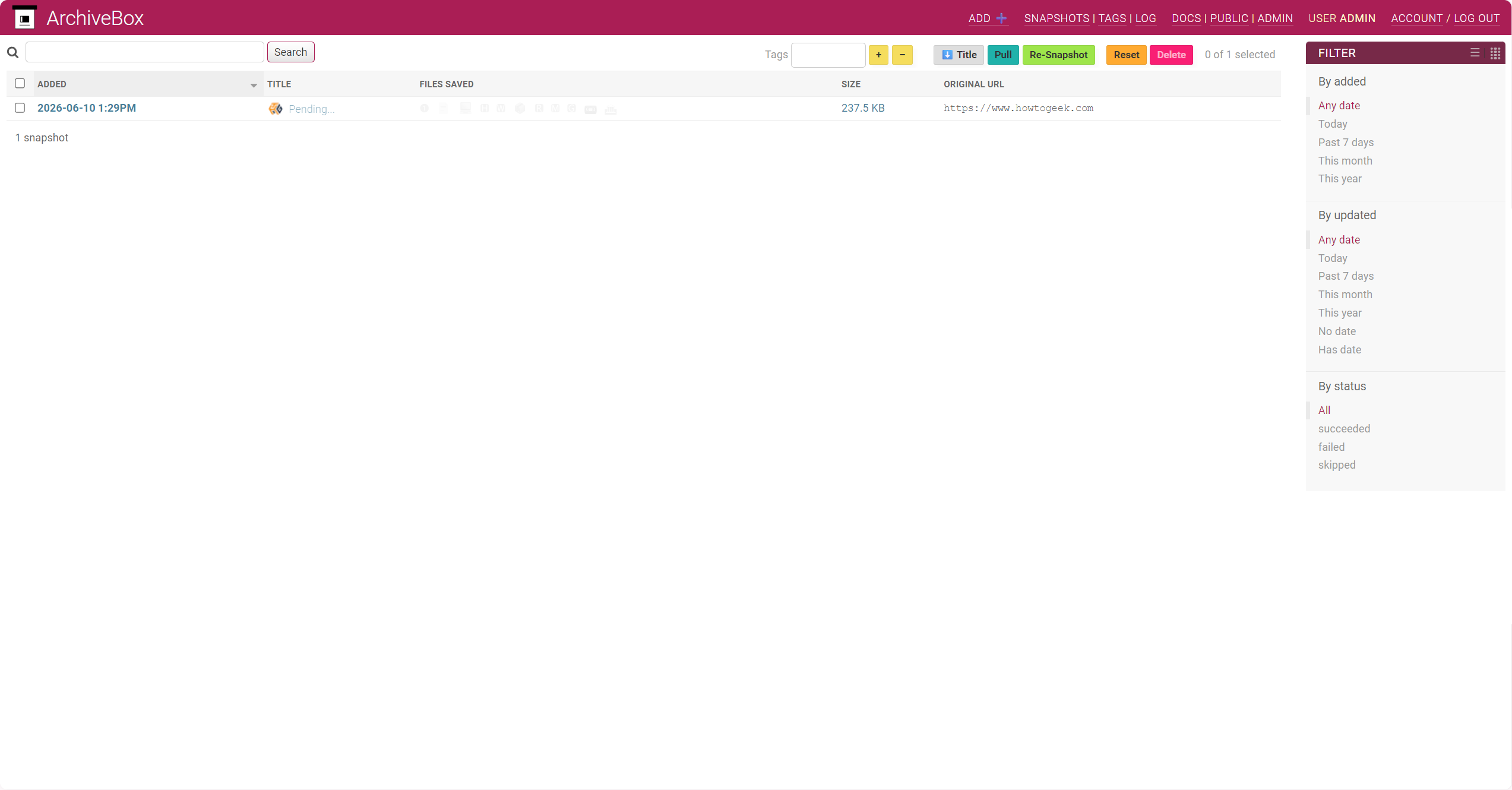
Task: Click the ArchiveBox logo icon
Action: coord(24,17)
